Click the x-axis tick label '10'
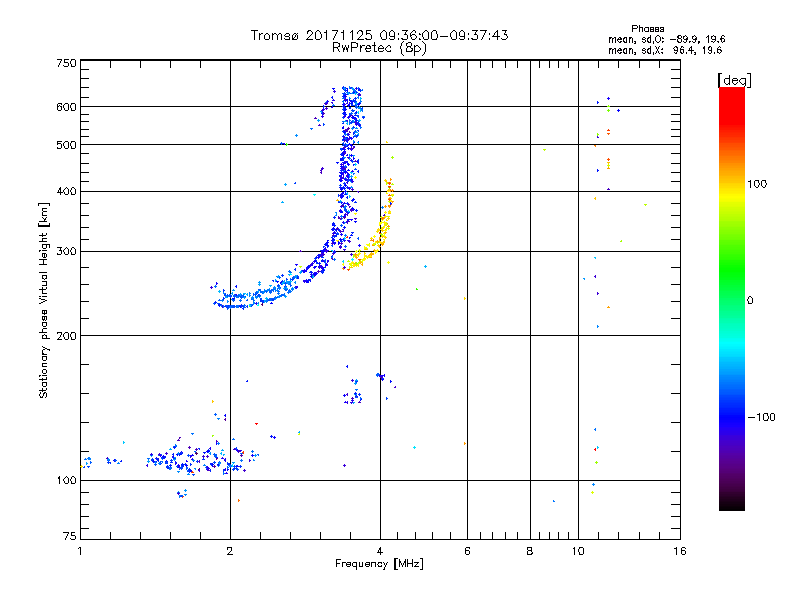This screenshot has width=800, height=600. coord(578,551)
